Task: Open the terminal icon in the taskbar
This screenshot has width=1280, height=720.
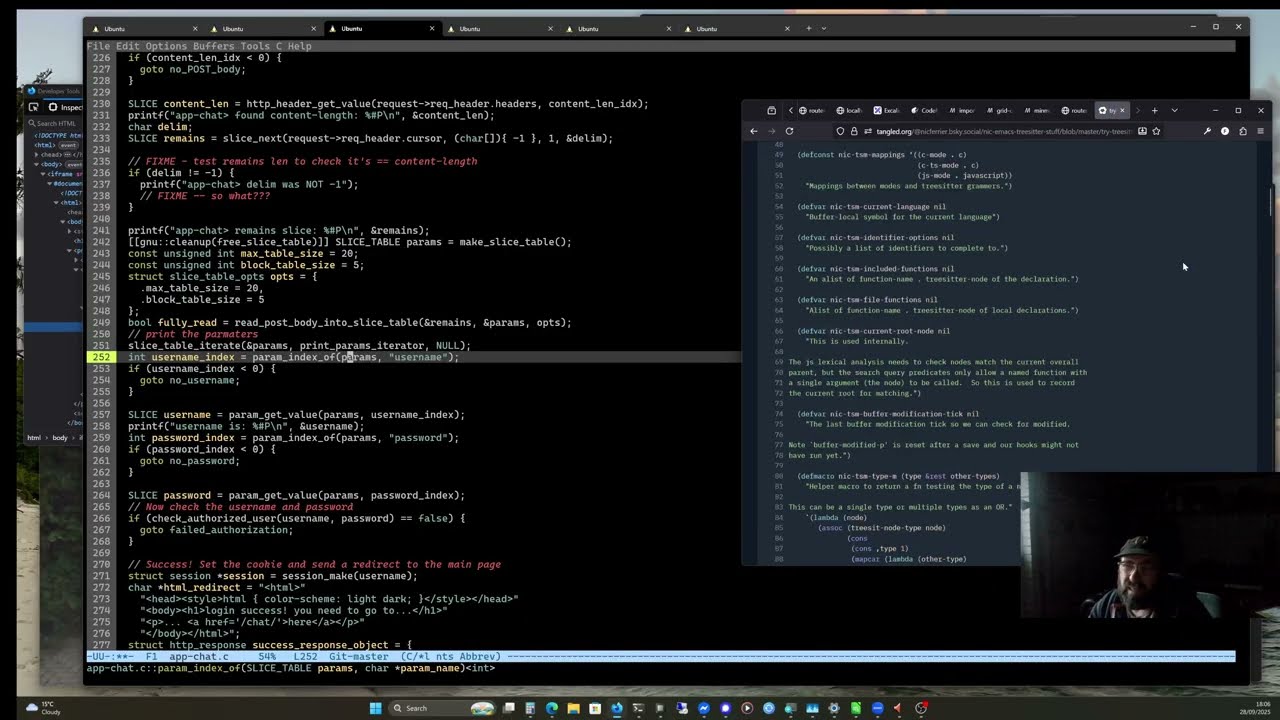Action: click(x=638, y=708)
